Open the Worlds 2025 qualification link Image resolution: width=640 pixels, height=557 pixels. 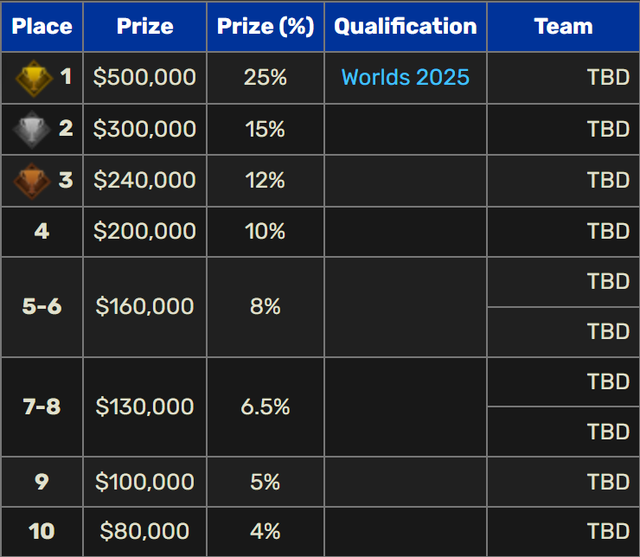click(405, 77)
